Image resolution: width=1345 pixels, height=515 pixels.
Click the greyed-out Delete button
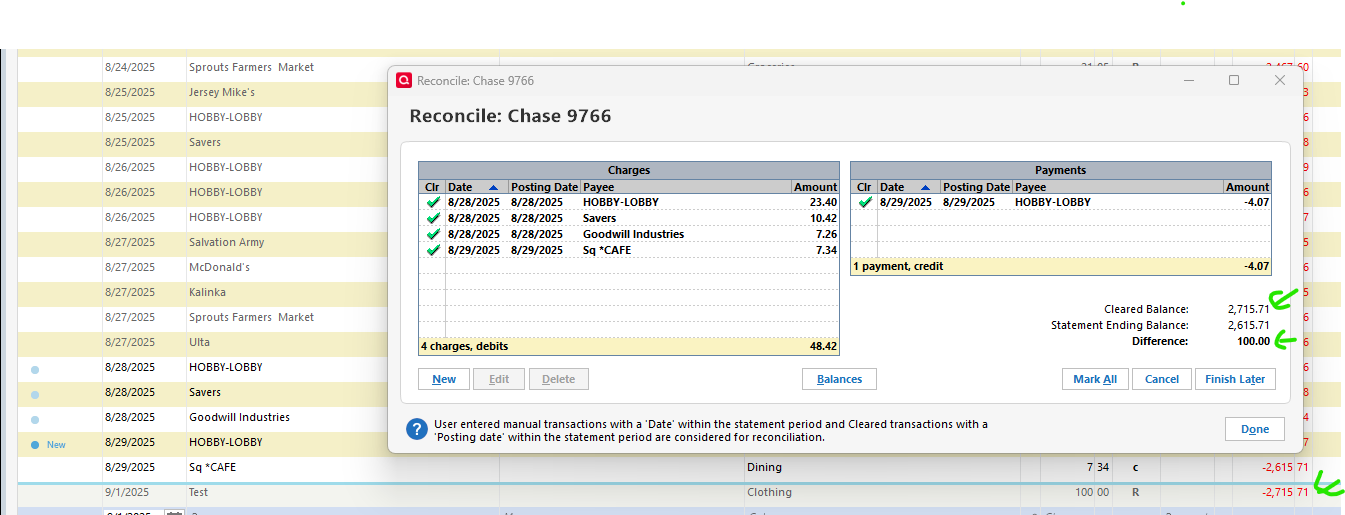coord(558,379)
